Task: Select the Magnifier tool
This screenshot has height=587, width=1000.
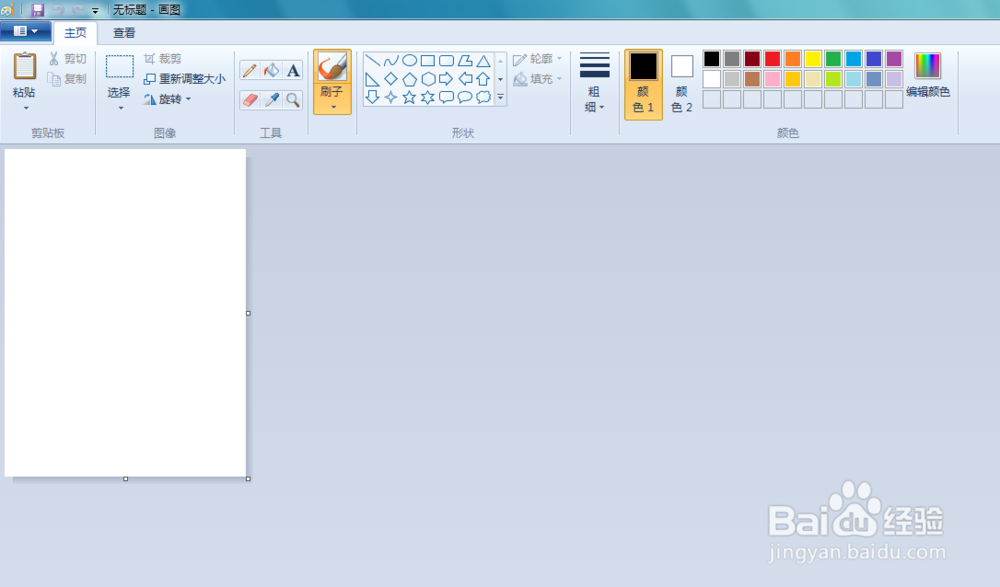Action: pos(293,100)
